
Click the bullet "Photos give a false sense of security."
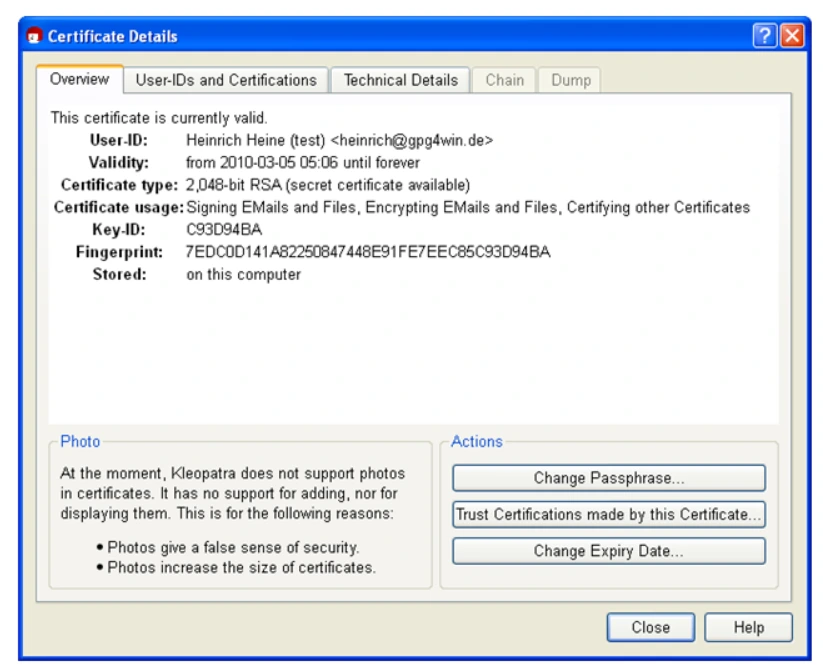[x=233, y=547]
